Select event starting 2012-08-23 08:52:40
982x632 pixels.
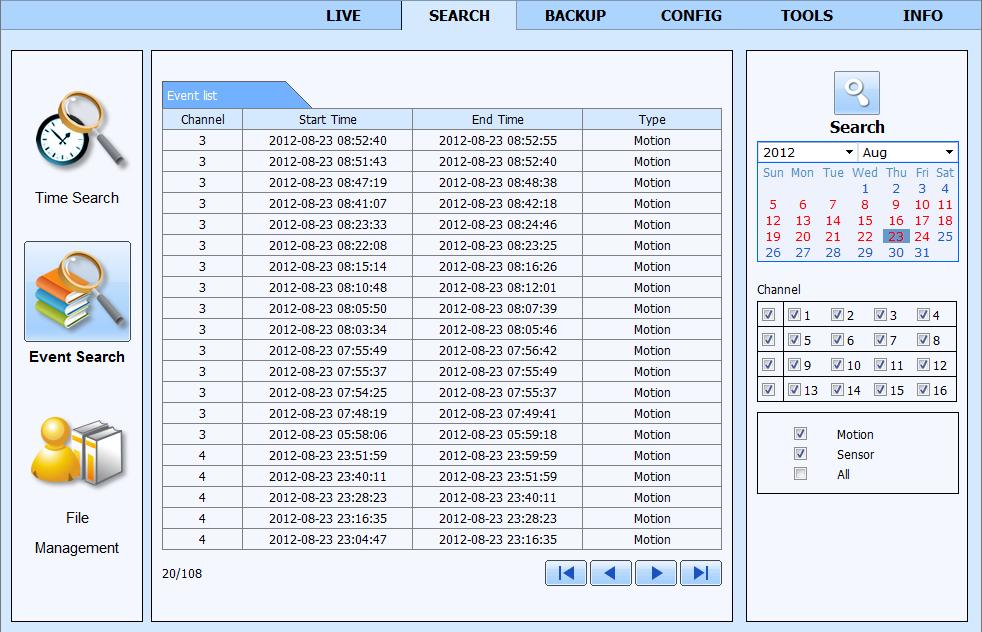coord(442,140)
